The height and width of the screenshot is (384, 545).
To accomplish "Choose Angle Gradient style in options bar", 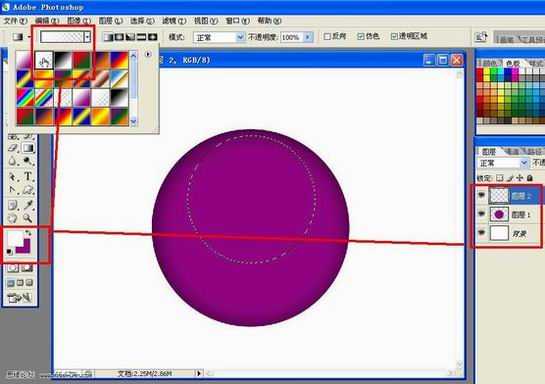I will 130,36.
